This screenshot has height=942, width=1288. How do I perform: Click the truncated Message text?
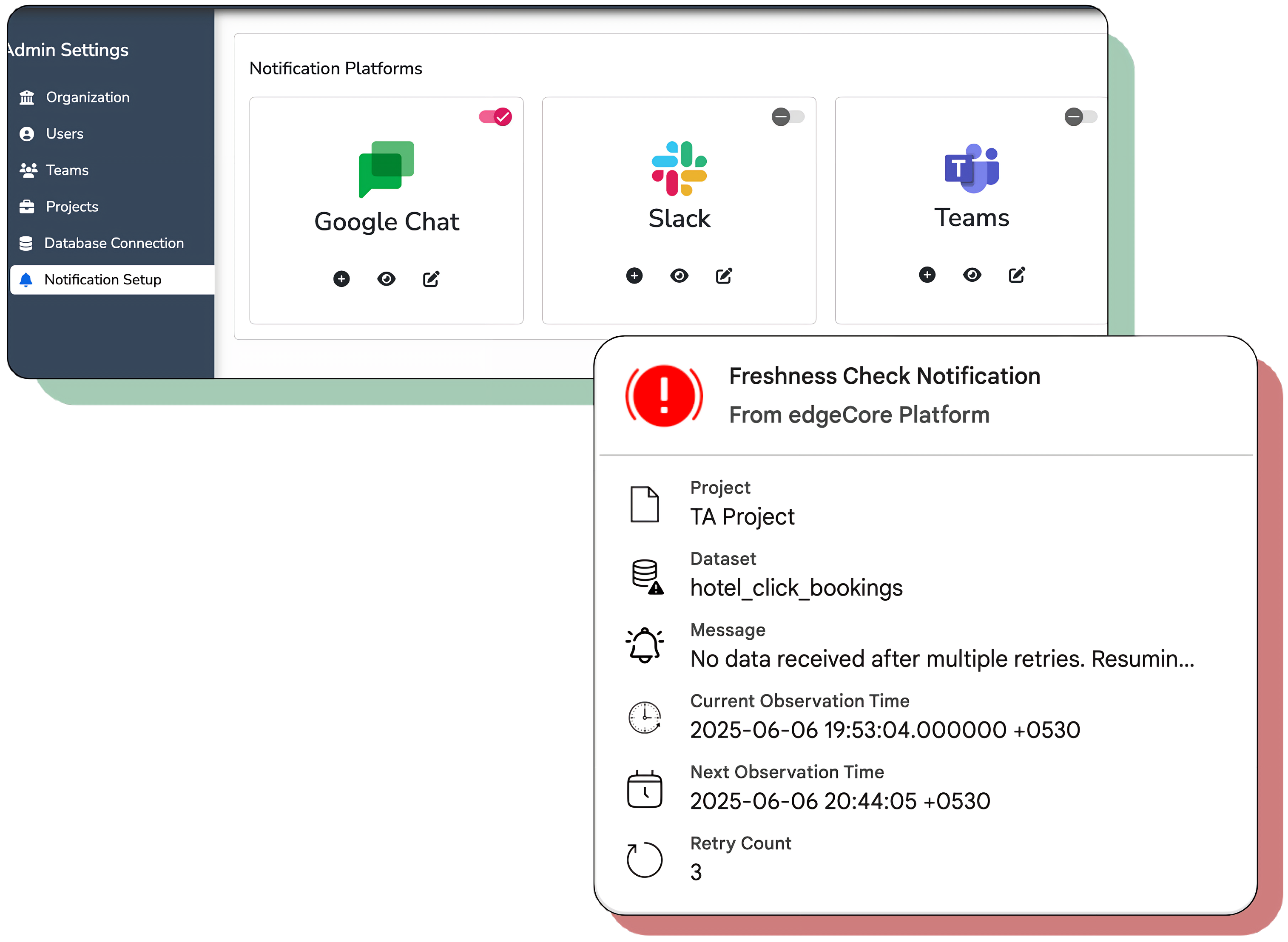941,659
